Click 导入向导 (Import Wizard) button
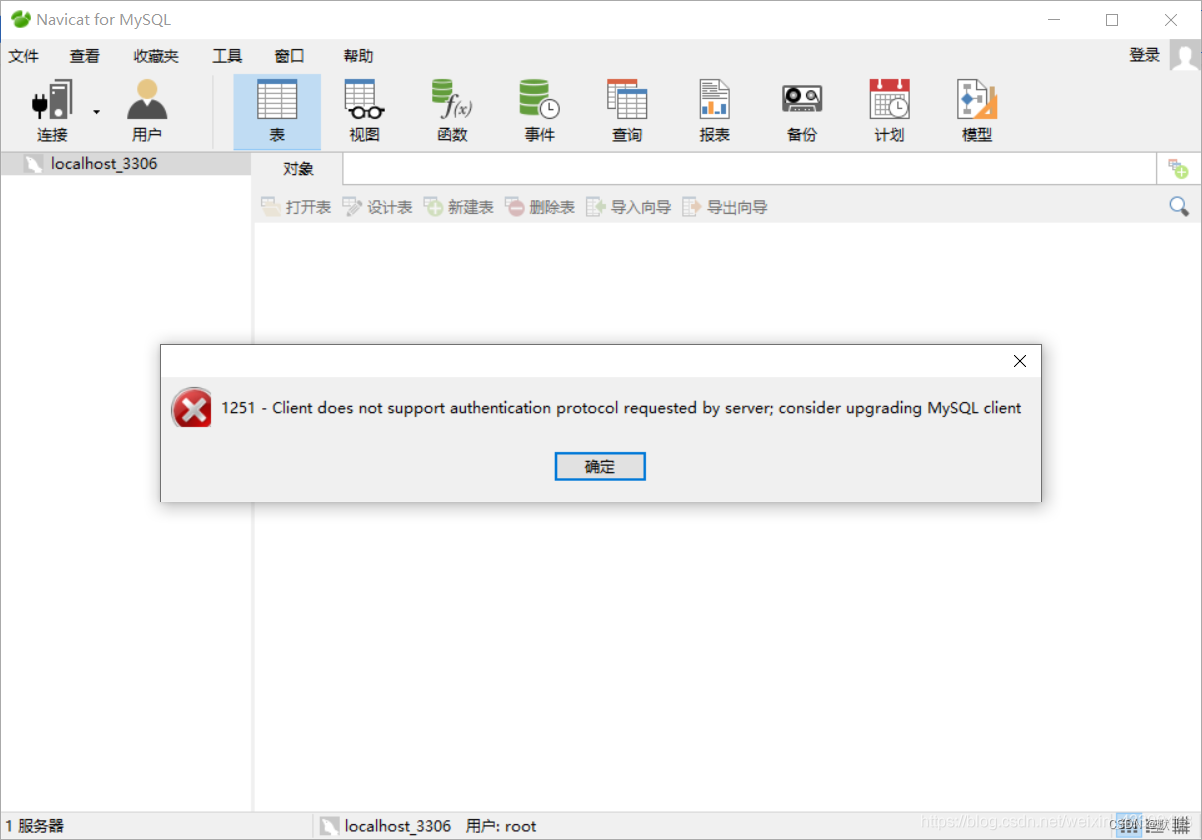Image resolution: width=1202 pixels, height=840 pixels. pos(629,207)
